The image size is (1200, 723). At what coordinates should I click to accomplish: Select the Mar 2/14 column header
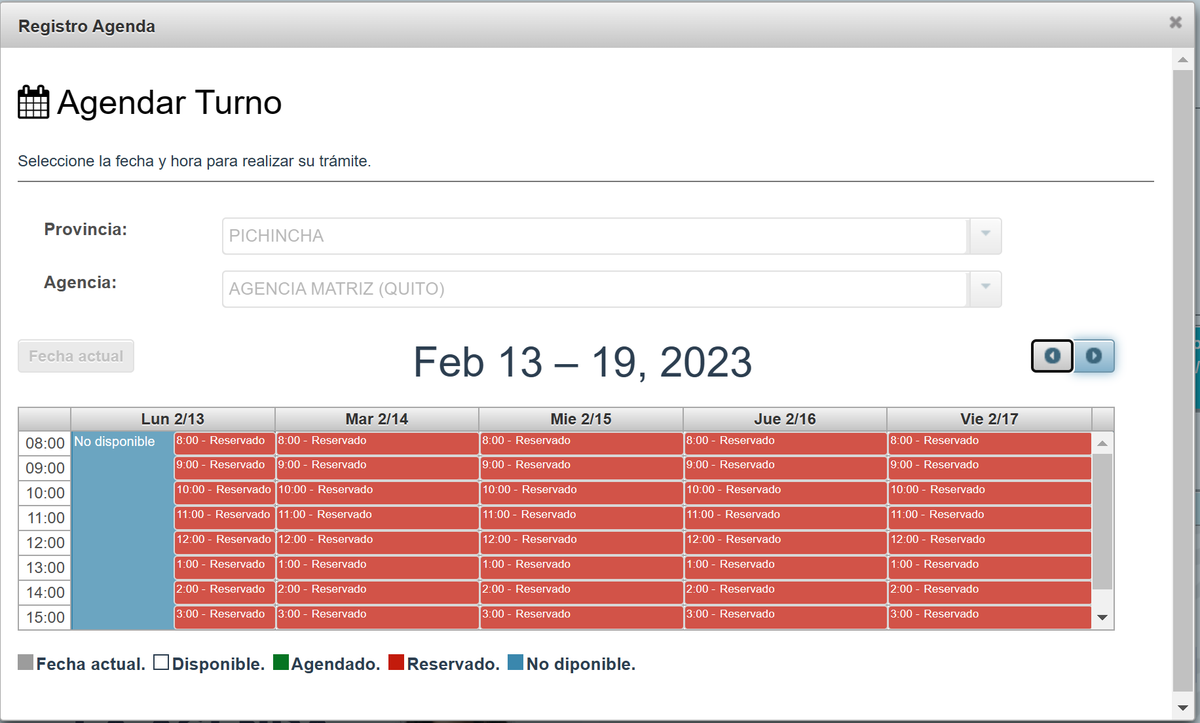[x=377, y=419]
